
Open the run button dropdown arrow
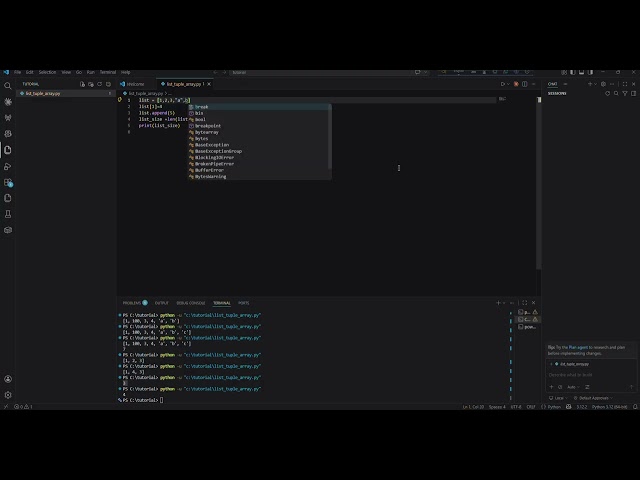(508, 84)
